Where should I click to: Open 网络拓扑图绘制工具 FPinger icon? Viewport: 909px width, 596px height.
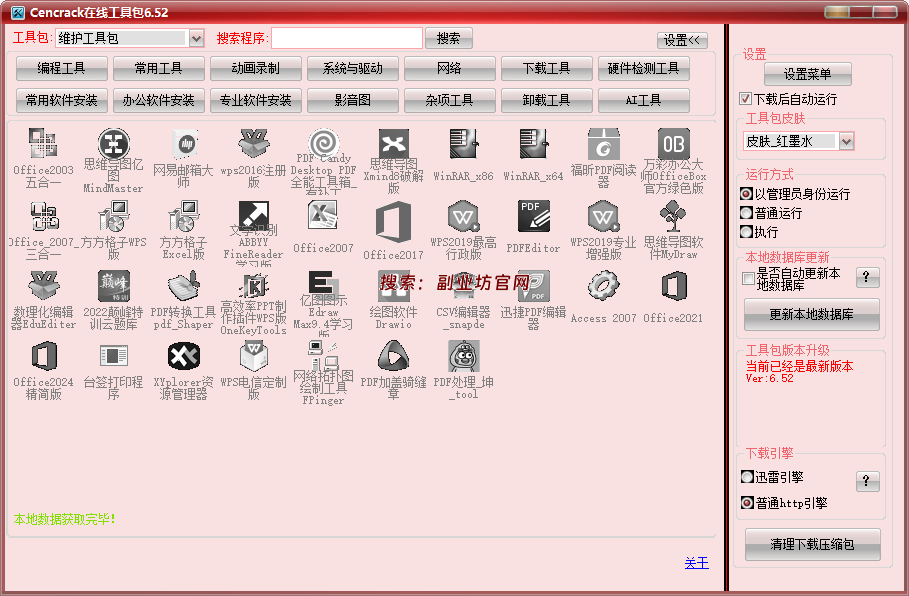(323, 355)
